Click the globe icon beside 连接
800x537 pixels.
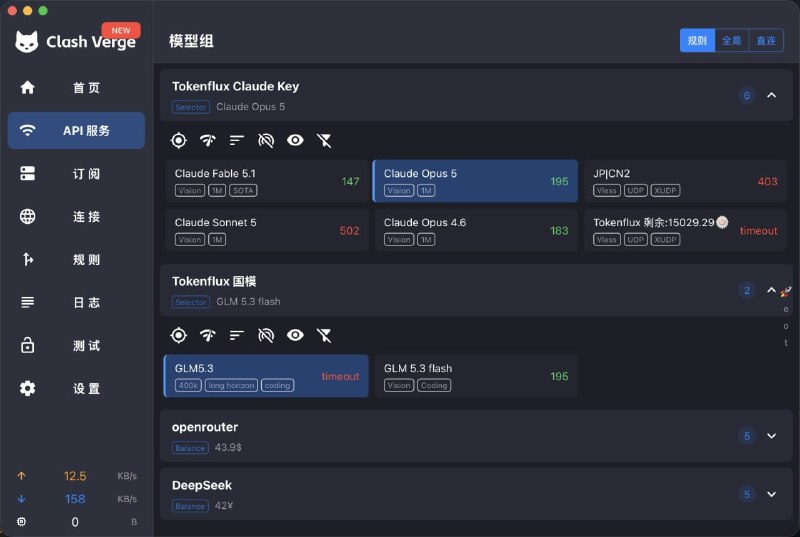[28, 216]
